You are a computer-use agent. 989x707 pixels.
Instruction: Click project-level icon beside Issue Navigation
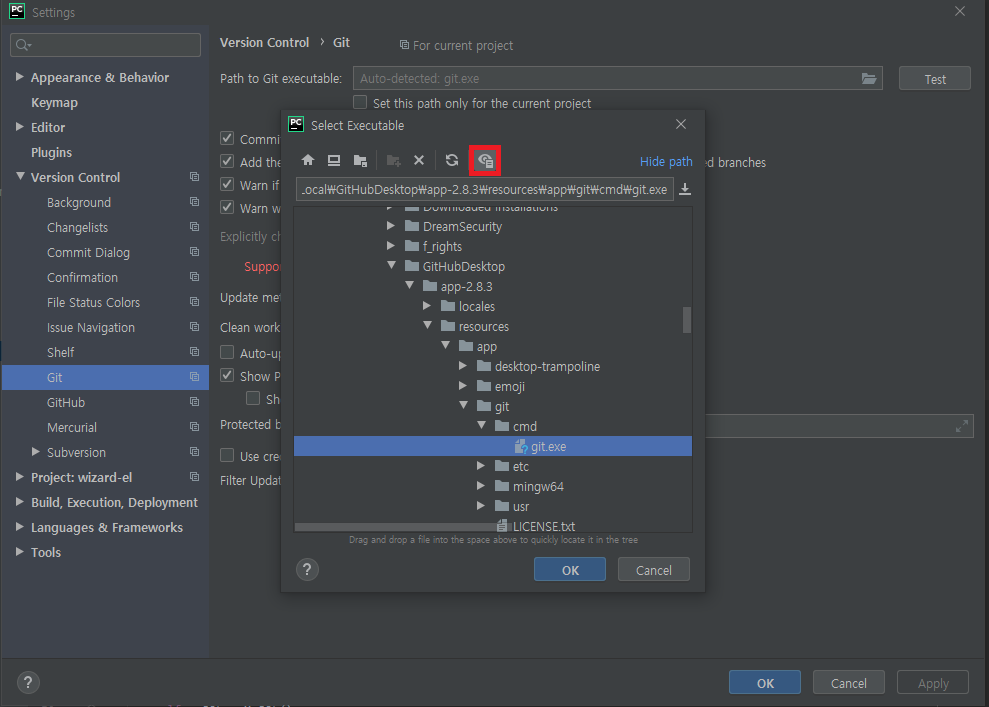click(194, 327)
